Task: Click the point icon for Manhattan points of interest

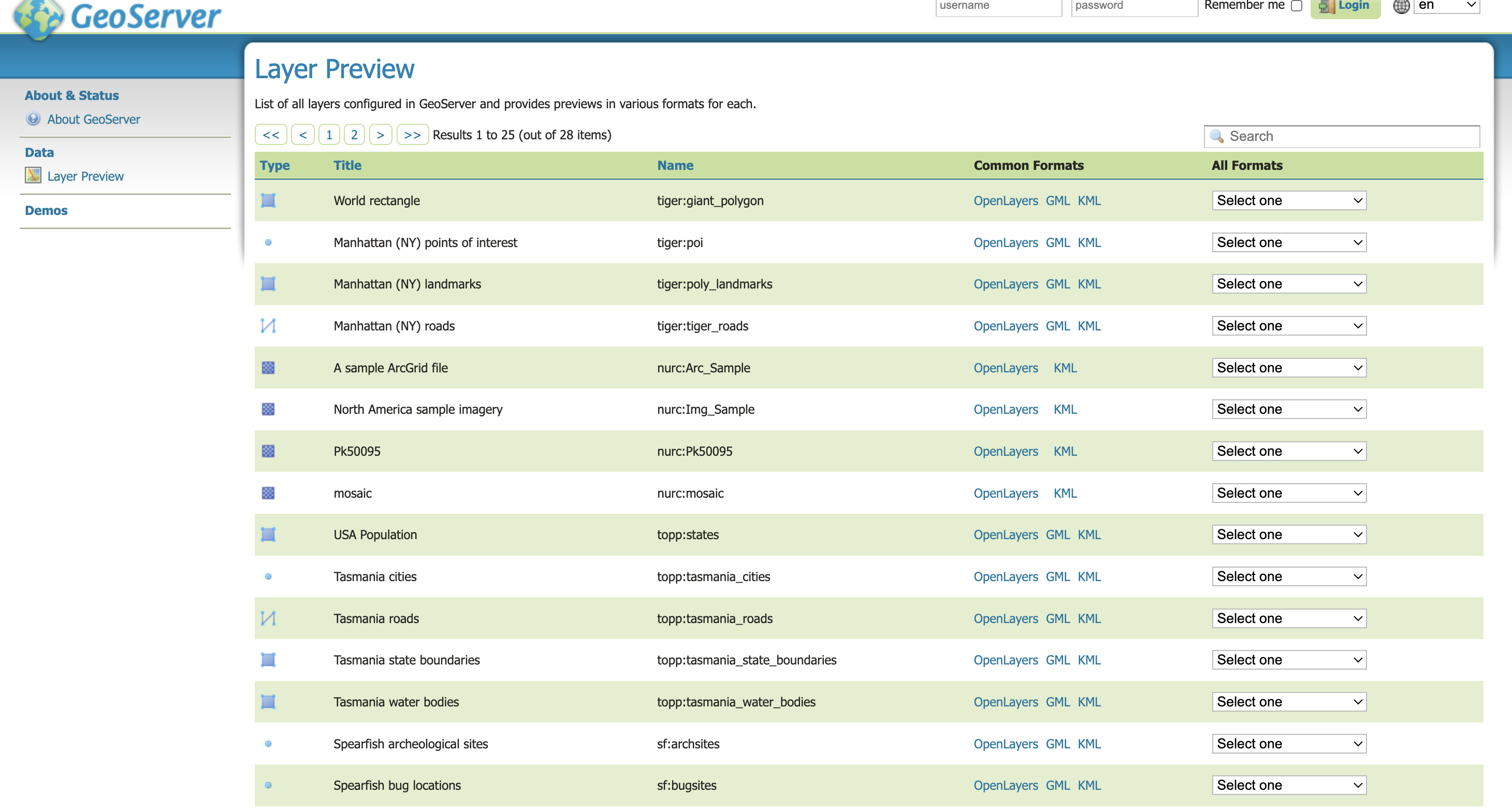Action: coord(268,242)
